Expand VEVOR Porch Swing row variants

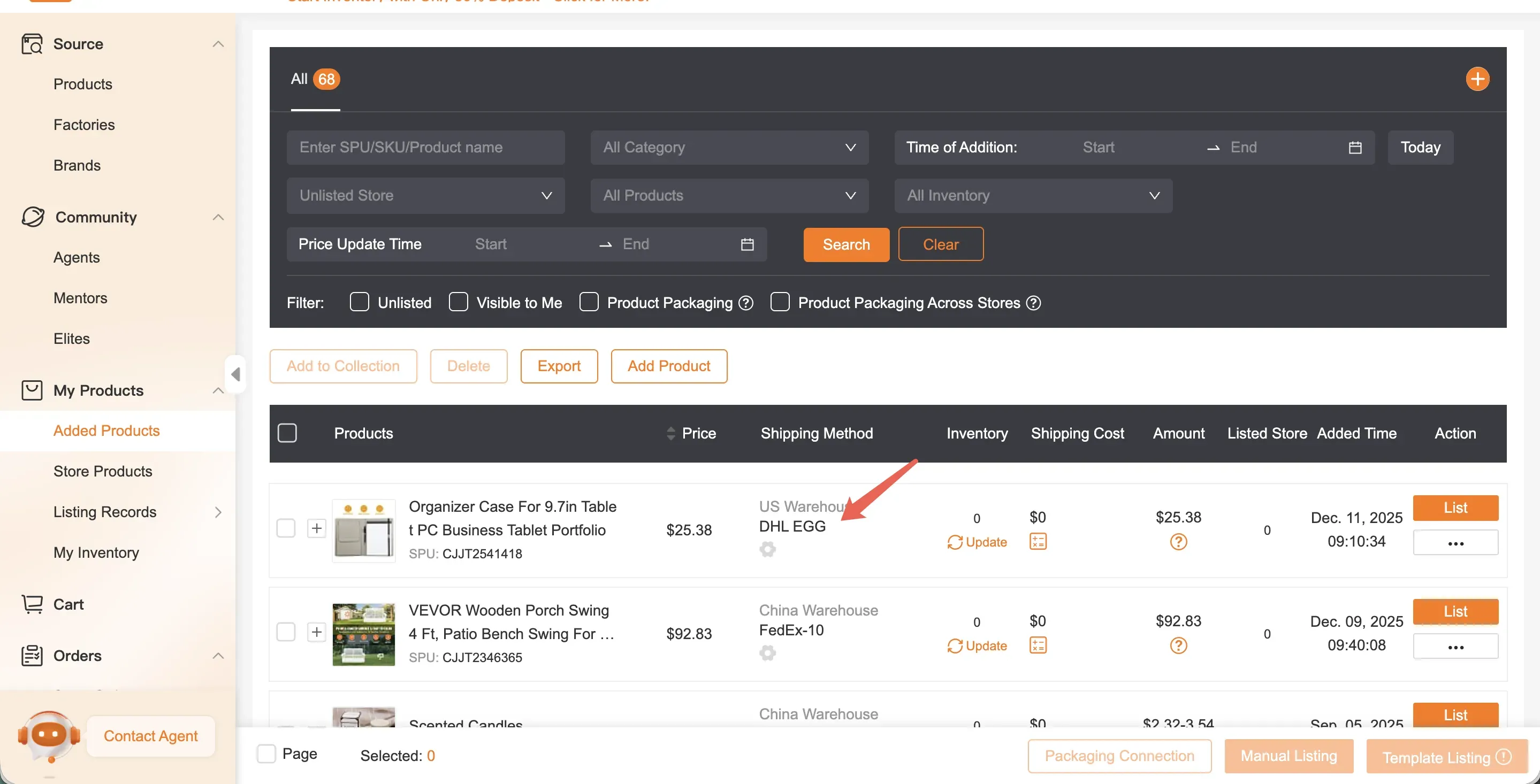click(x=316, y=632)
